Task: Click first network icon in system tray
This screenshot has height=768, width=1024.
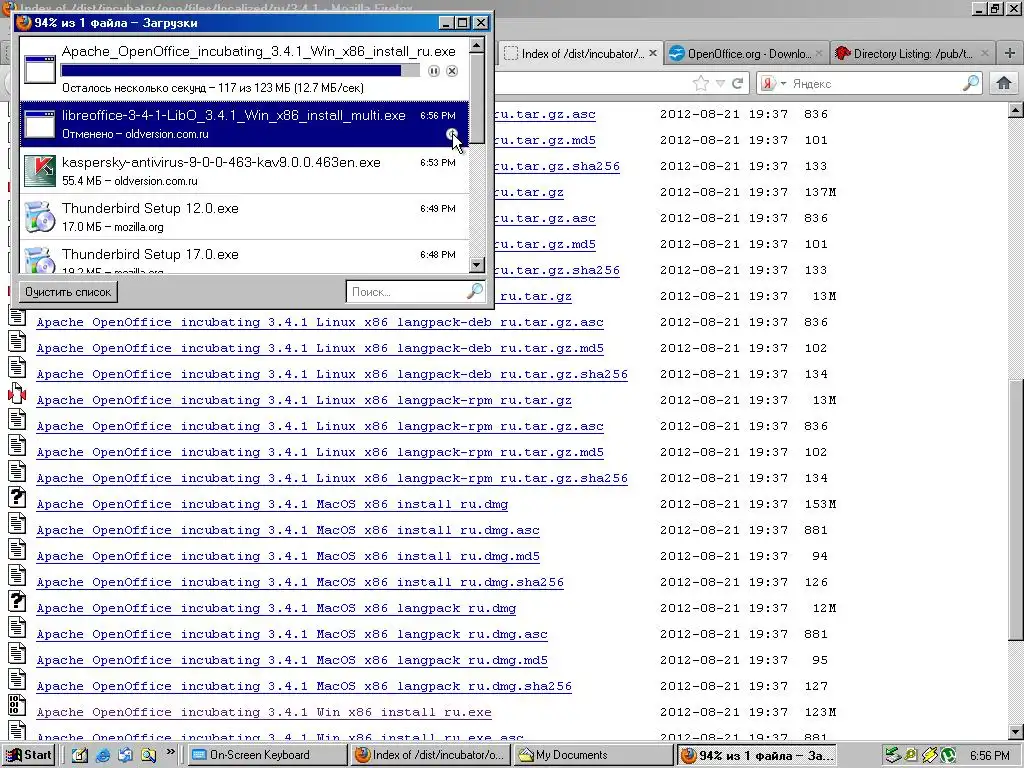Action: tap(893, 756)
